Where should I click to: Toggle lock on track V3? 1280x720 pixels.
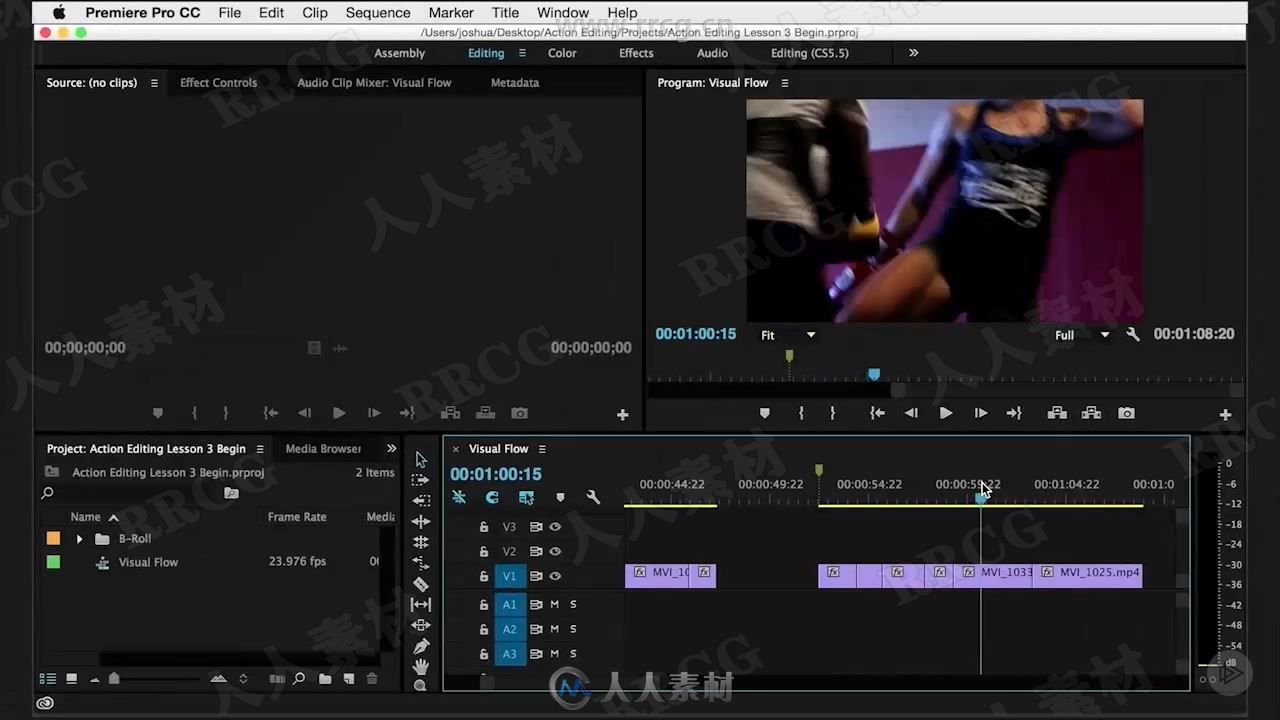(484, 527)
